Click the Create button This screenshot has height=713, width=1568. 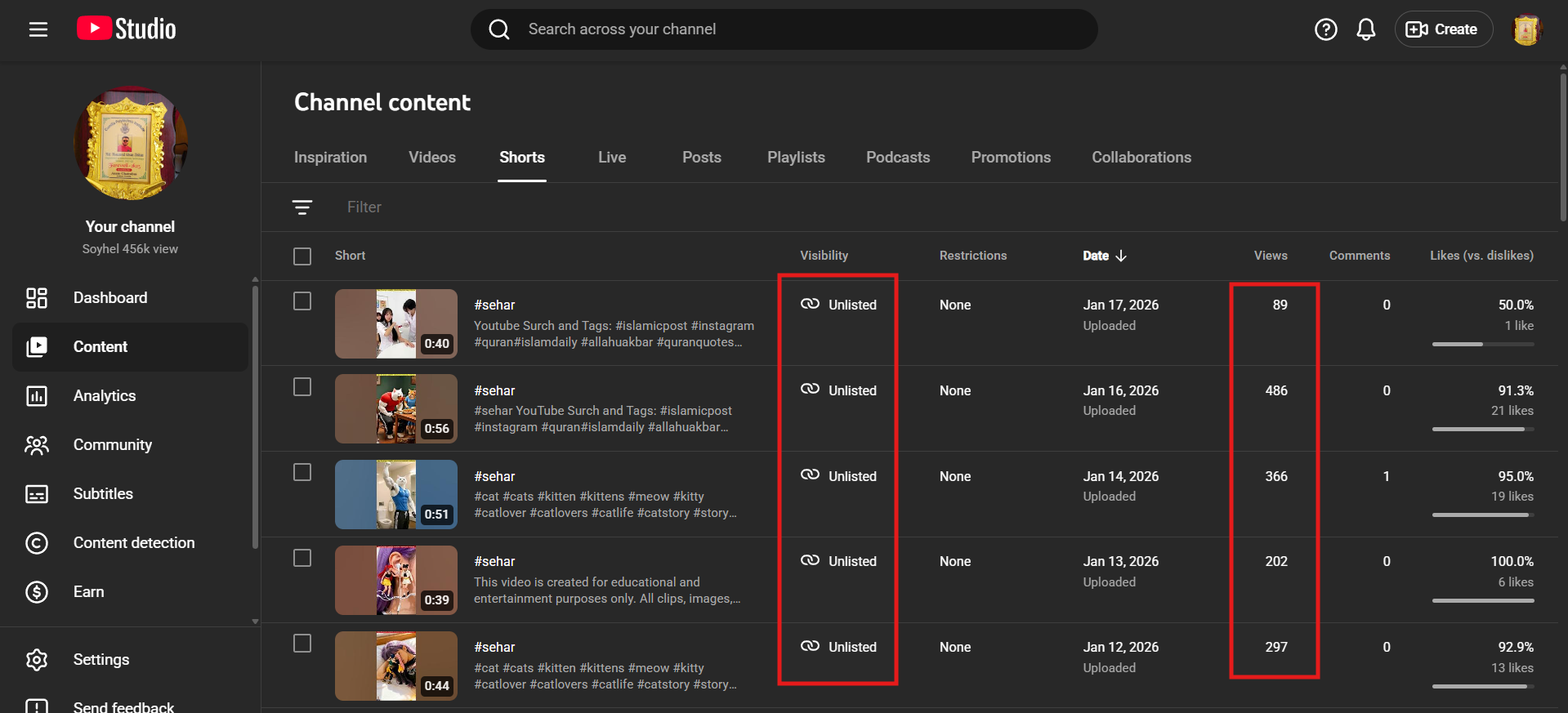click(x=1442, y=29)
